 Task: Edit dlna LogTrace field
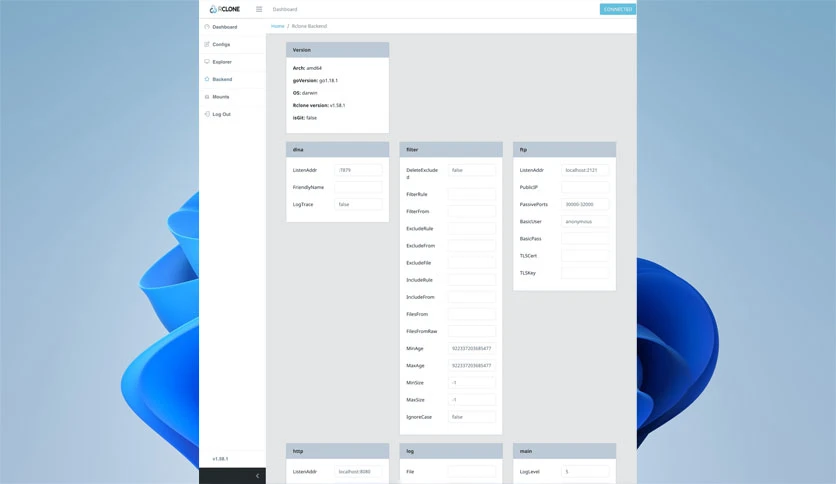point(358,204)
